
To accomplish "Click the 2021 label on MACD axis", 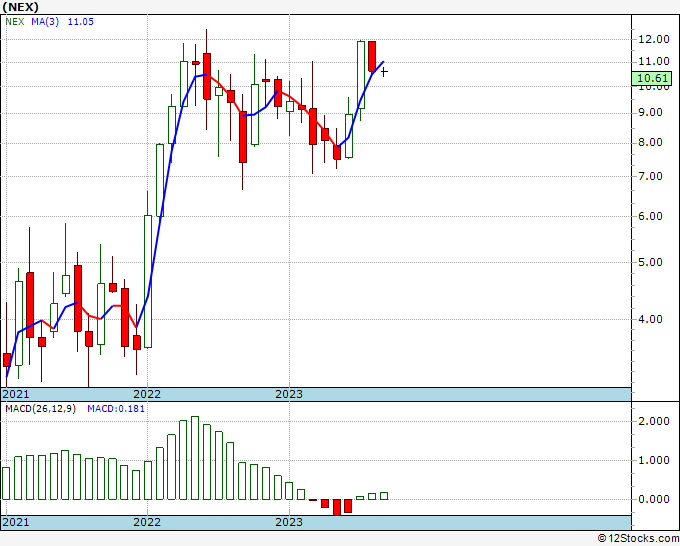I will (16, 522).
